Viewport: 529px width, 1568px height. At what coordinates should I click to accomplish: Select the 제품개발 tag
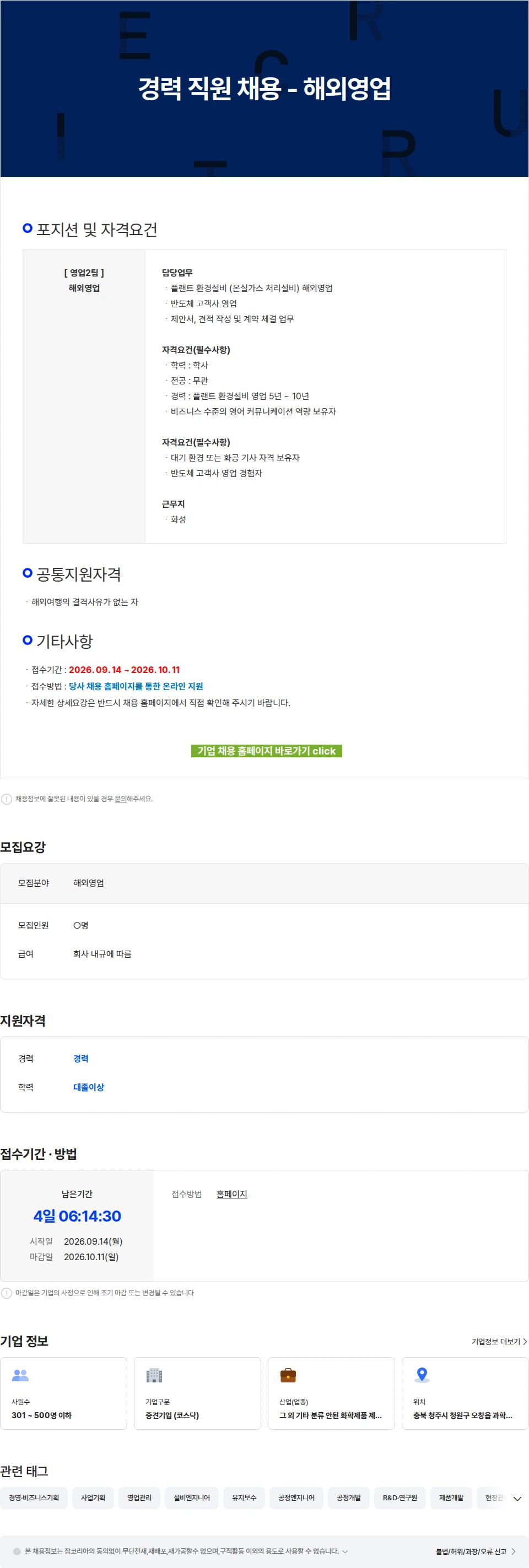(451, 1498)
